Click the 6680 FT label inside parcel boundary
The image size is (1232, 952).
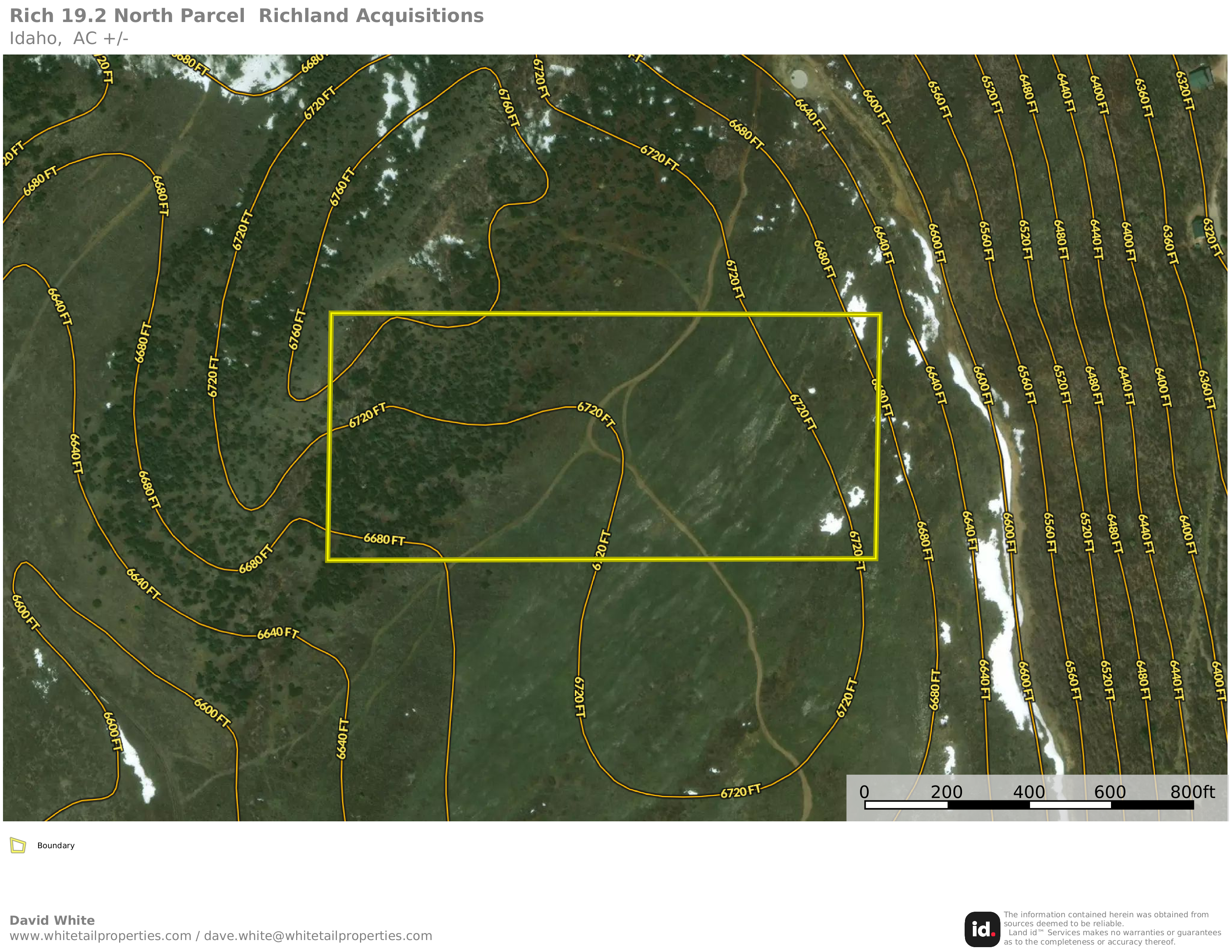tap(384, 539)
